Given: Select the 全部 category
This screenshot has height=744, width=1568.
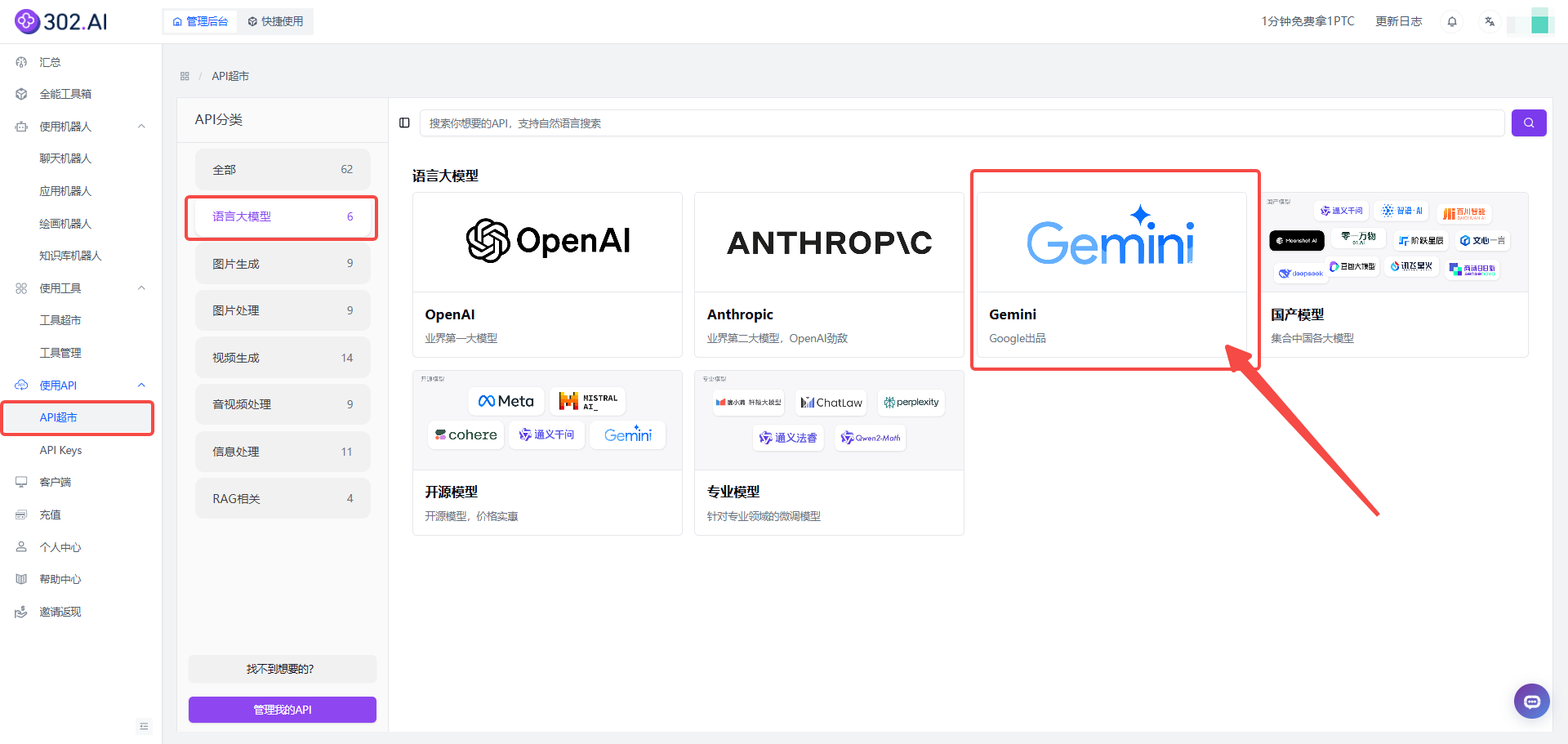Looking at the screenshot, I should tap(283, 170).
